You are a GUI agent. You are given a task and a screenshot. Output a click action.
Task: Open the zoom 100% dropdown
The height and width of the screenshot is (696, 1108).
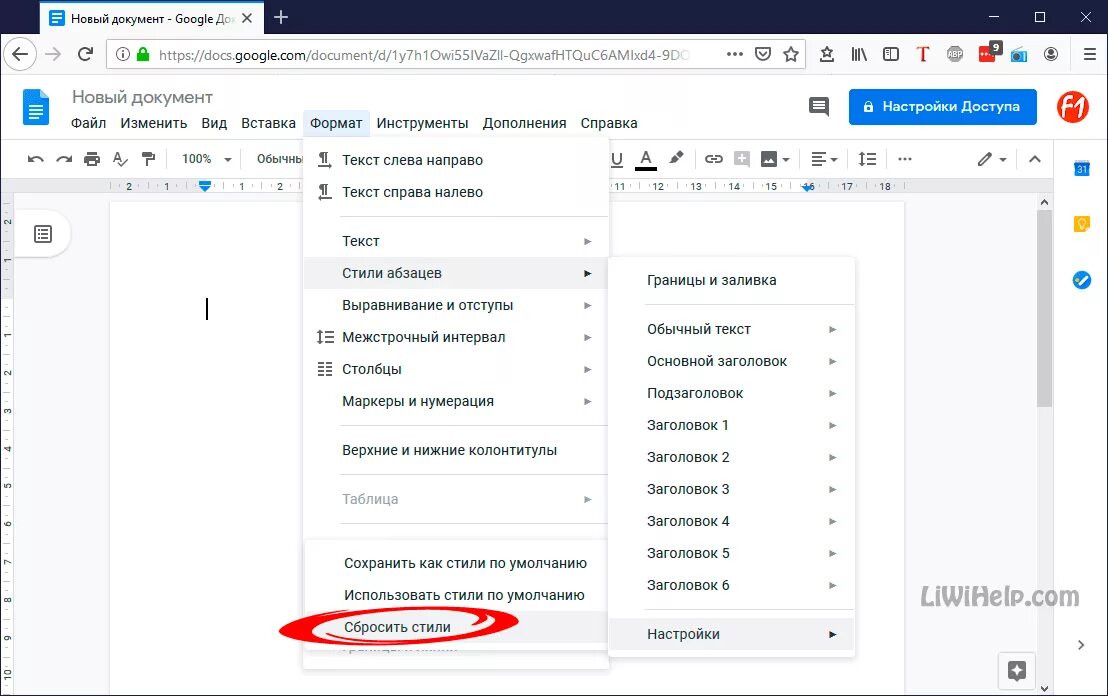click(x=206, y=159)
